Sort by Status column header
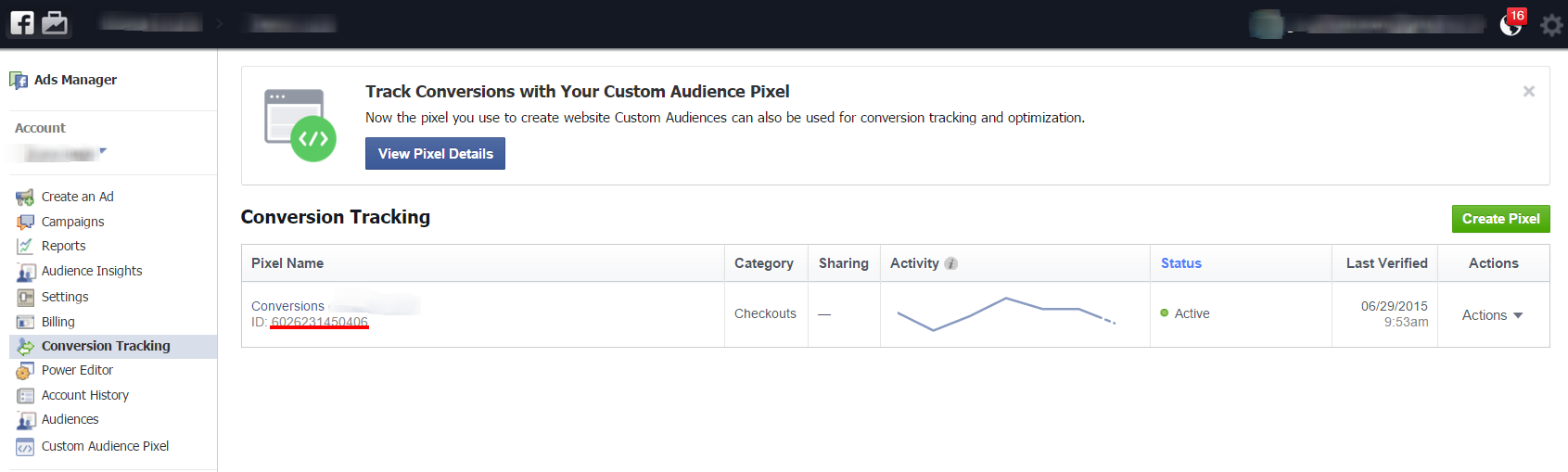Image resolution: width=1568 pixels, height=472 pixels. point(1180,263)
